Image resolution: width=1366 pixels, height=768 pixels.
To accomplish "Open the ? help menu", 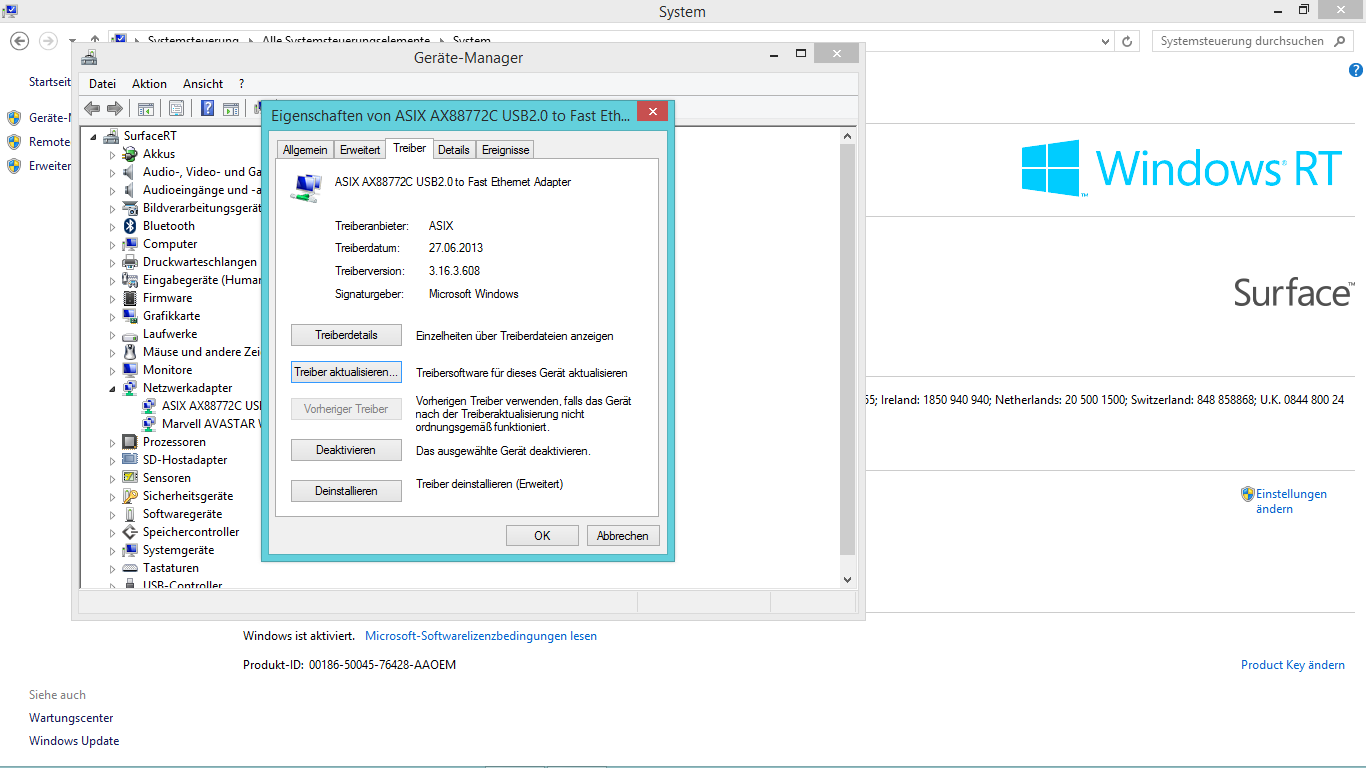I will point(241,84).
